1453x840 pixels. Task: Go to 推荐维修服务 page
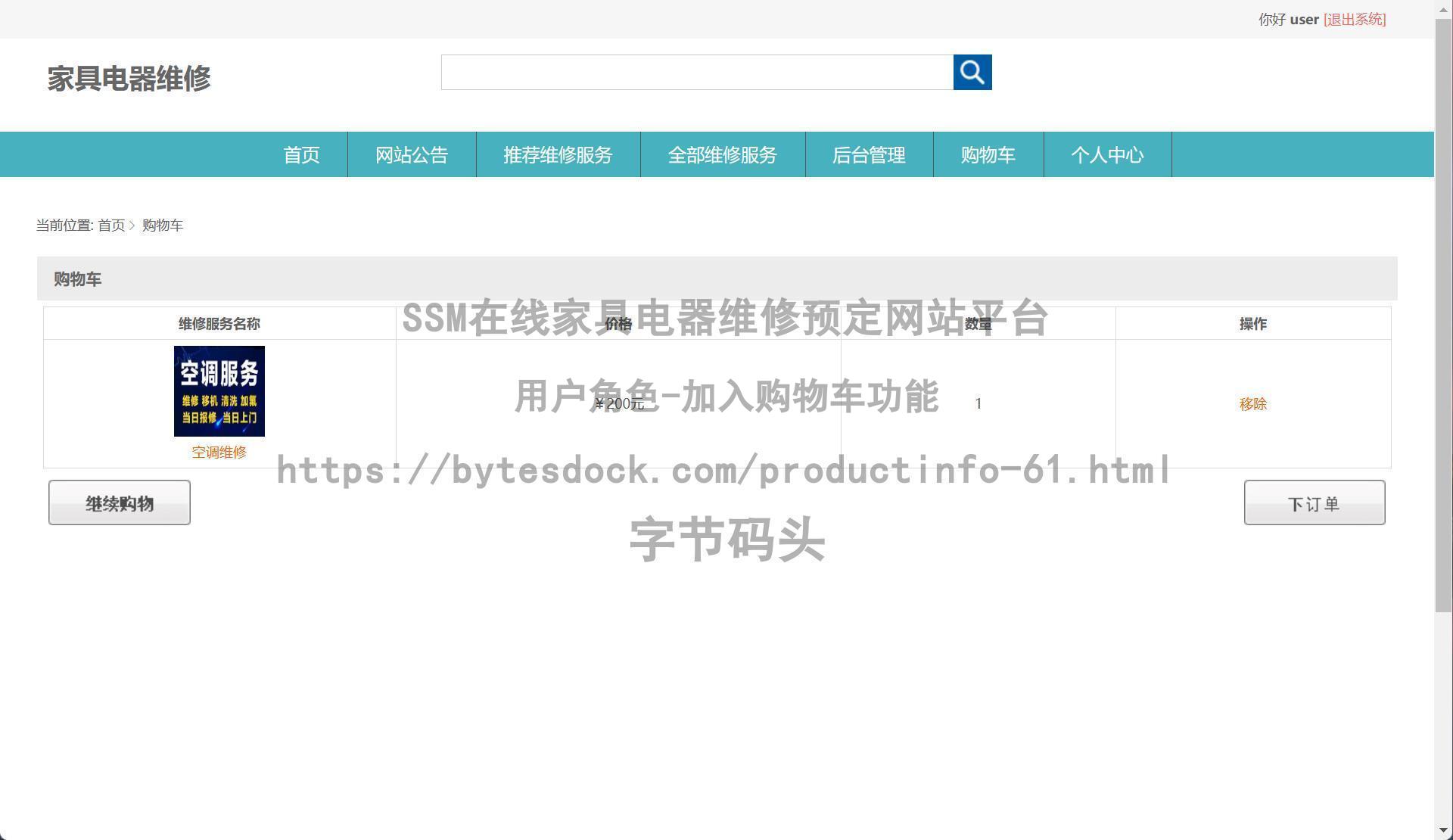pyautogui.click(x=558, y=154)
